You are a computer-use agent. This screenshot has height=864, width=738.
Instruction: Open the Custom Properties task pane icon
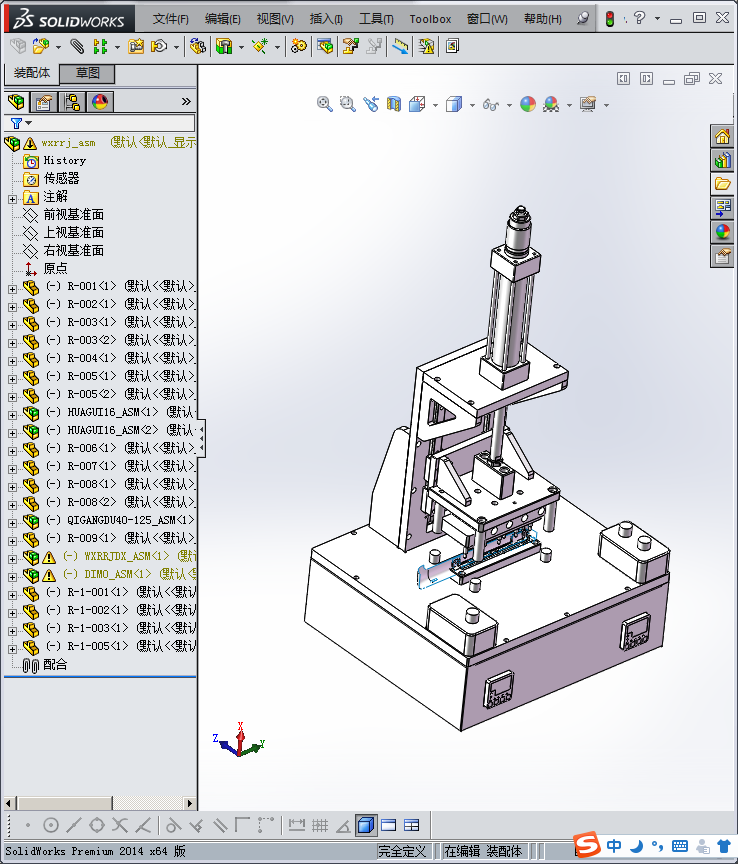click(722, 256)
